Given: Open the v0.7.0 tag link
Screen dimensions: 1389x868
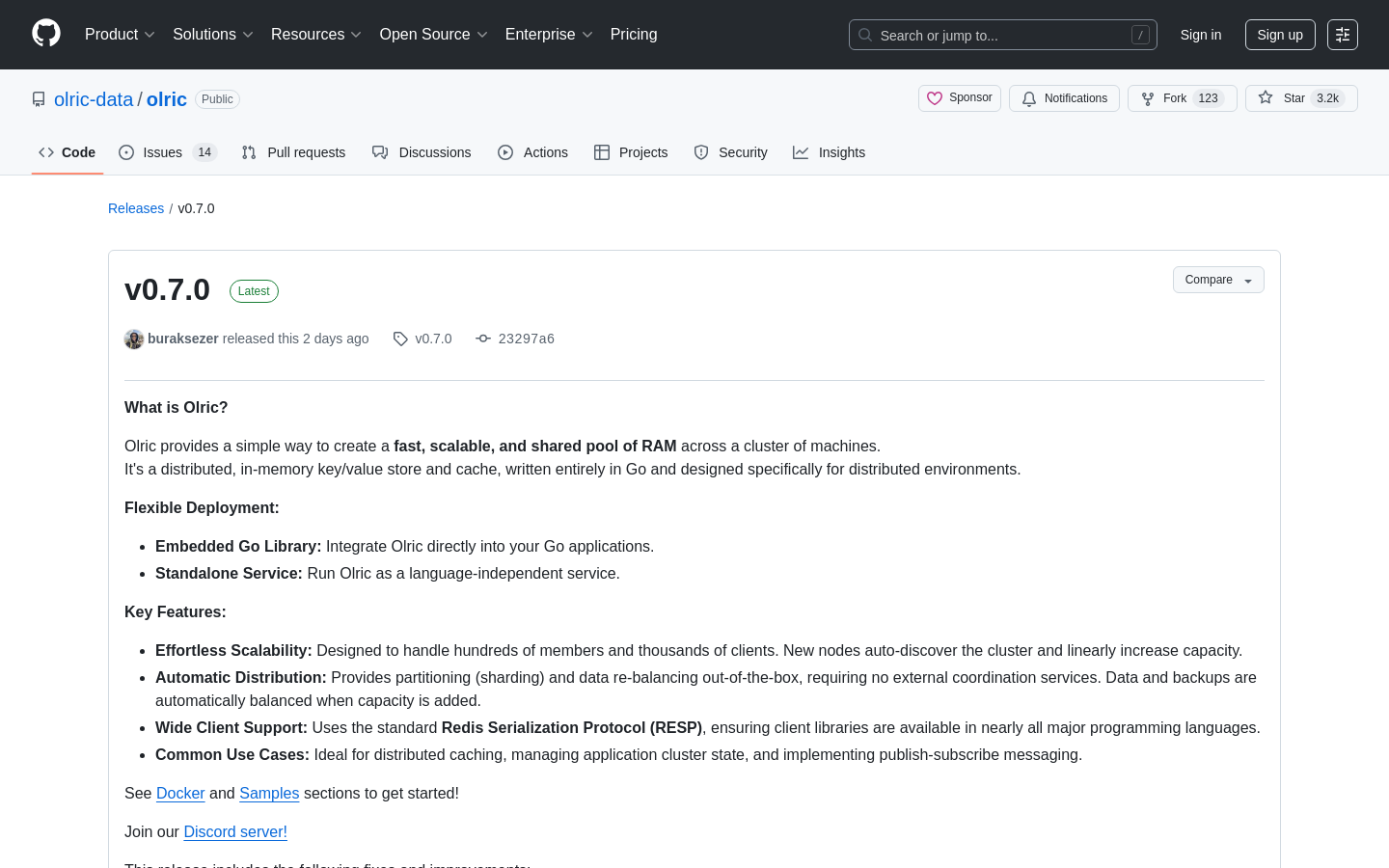Looking at the screenshot, I should (x=433, y=339).
